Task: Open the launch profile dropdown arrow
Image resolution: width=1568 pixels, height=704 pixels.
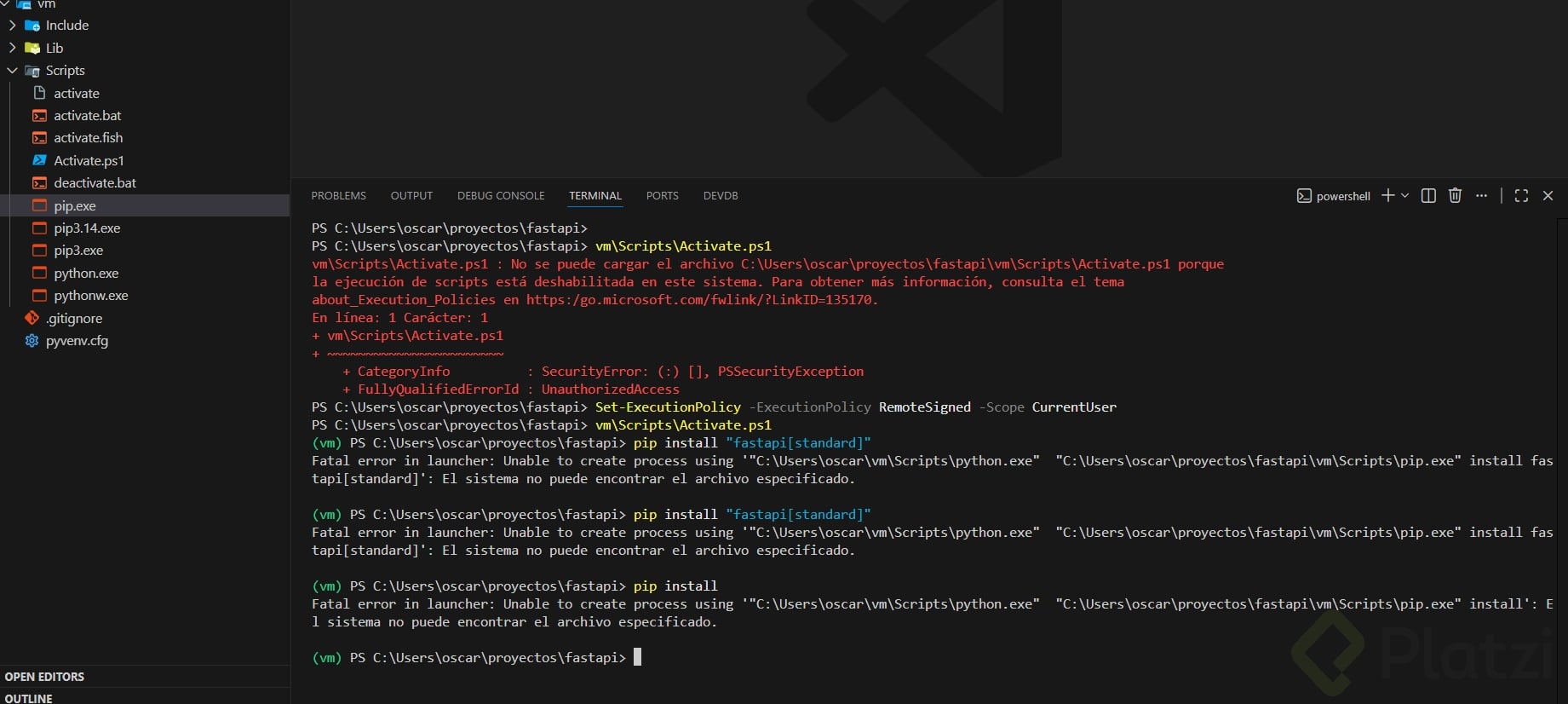Action: point(1404,196)
